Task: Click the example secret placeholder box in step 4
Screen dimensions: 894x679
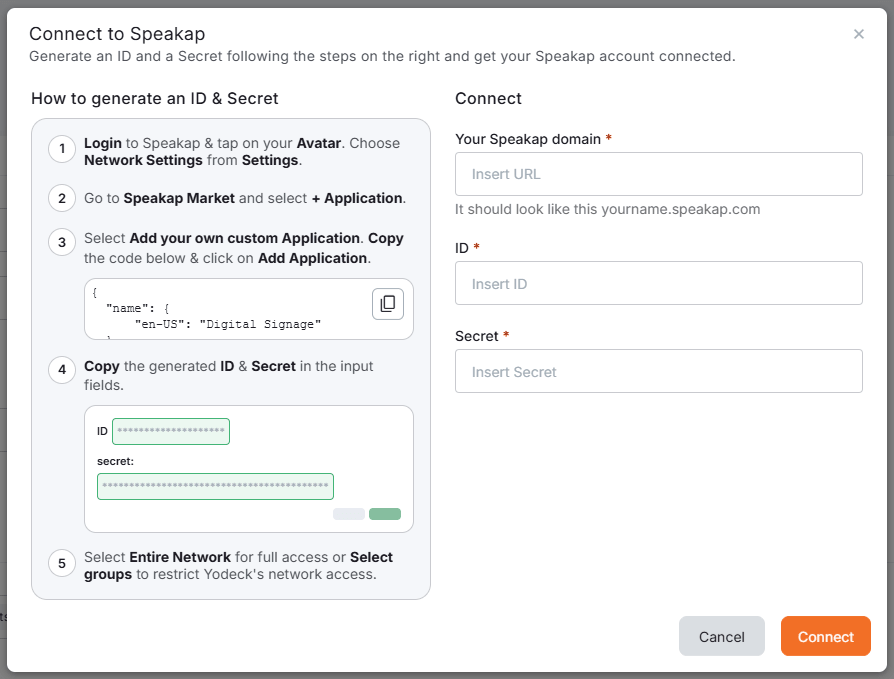Action: (216, 486)
